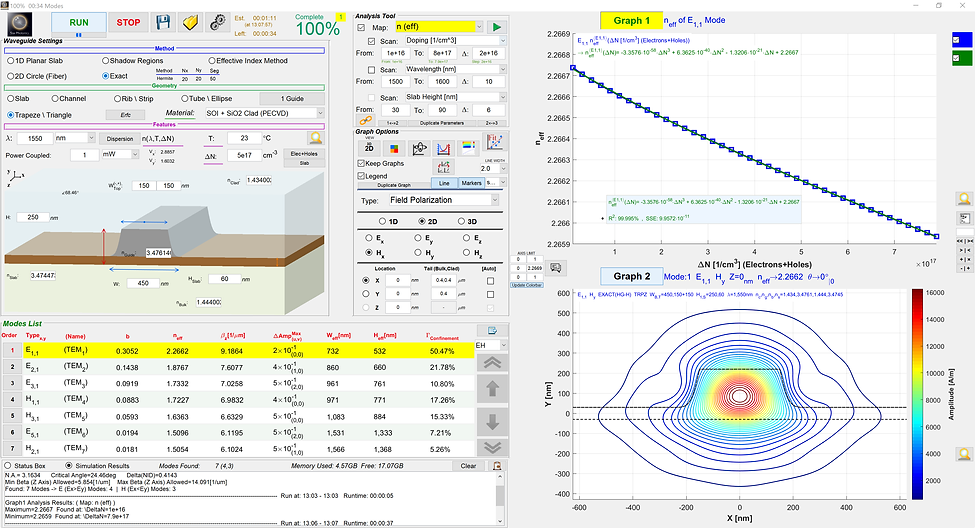Click the magnifier icon beside Graph 2 colorbar

pos(964,454)
